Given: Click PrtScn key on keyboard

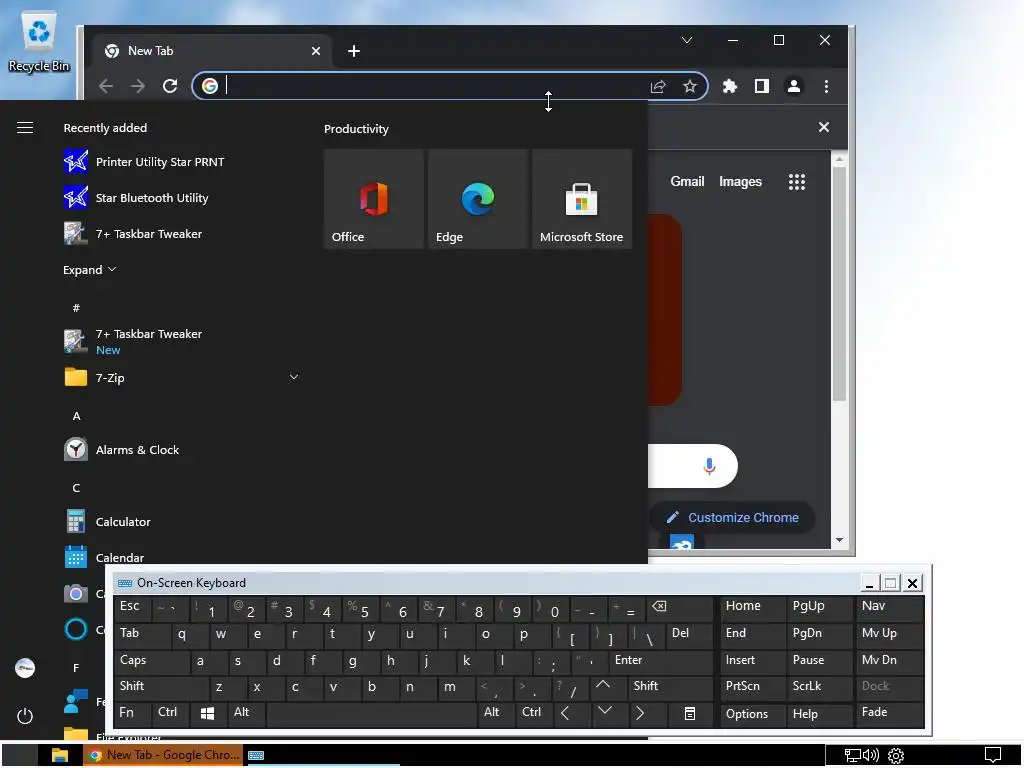Looking at the screenshot, I should pos(752,687).
